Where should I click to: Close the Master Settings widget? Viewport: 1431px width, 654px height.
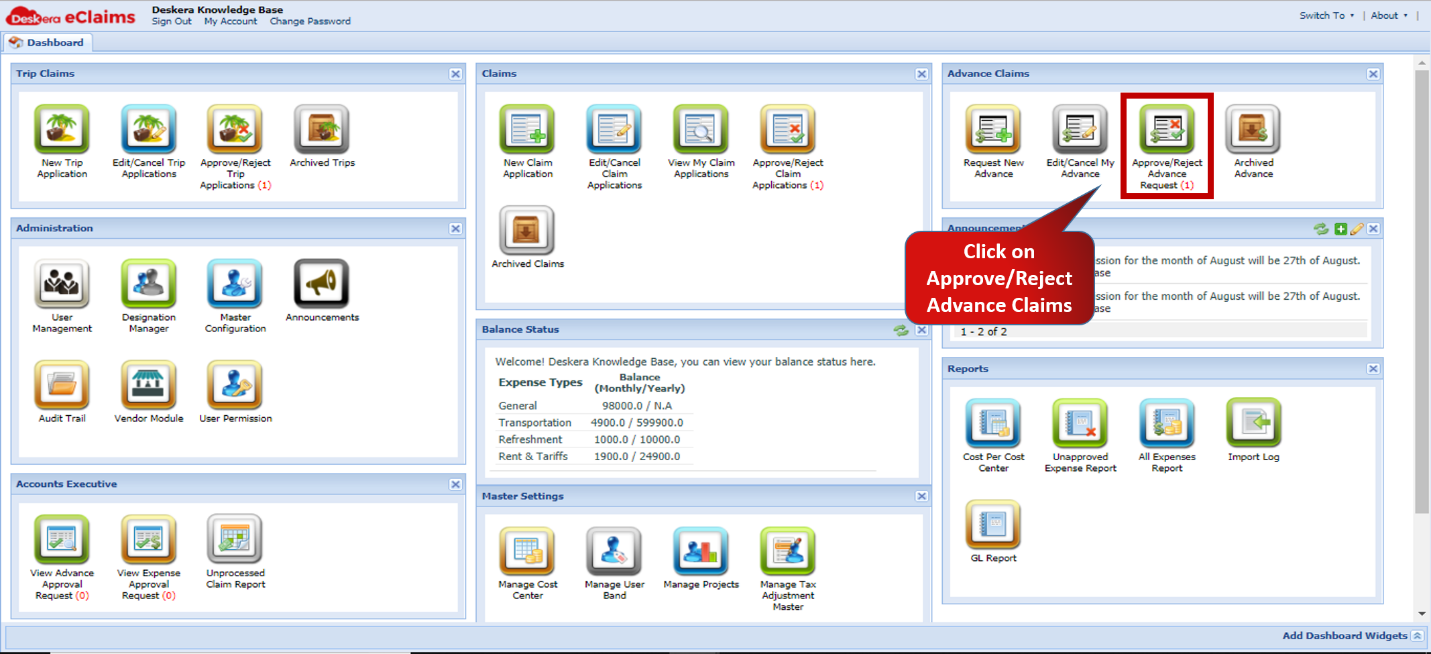click(x=922, y=496)
